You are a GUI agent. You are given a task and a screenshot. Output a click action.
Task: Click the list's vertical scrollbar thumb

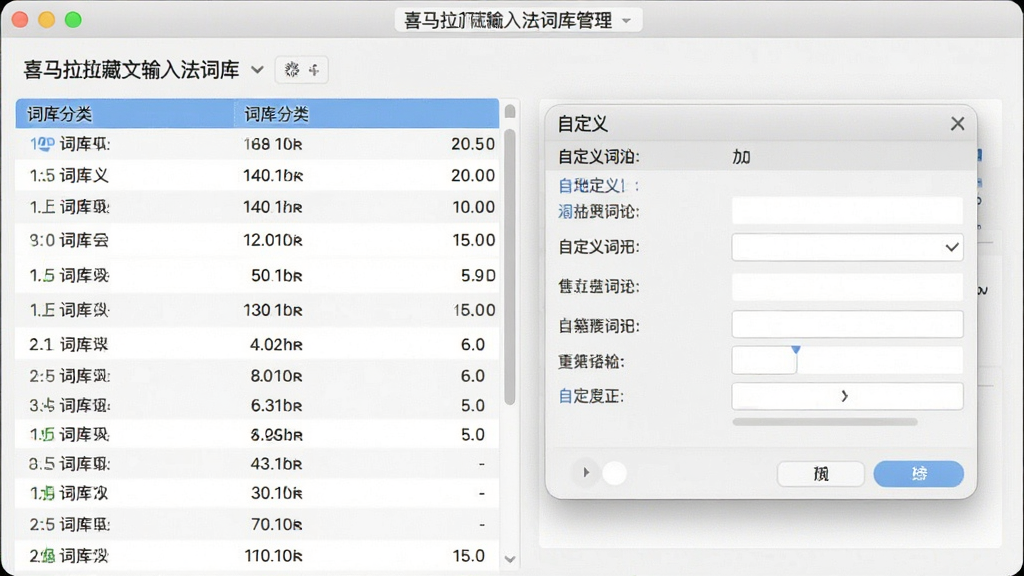510,266
